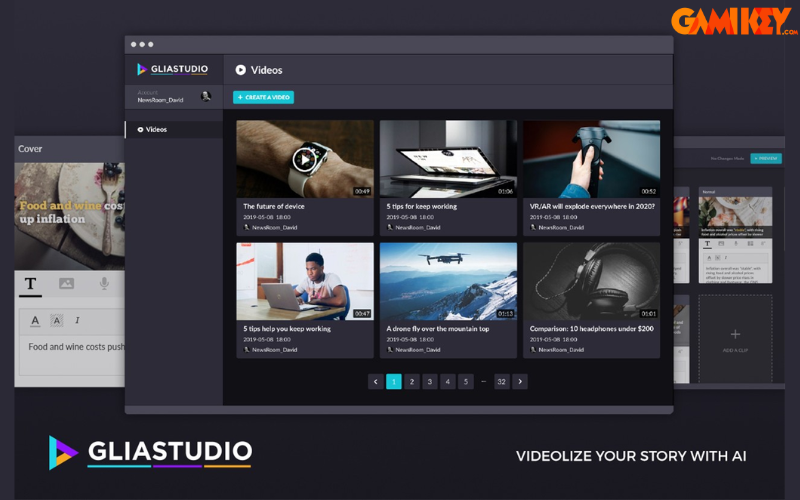Click Add a Clip placeholder in right window
Viewport: 800px width, 500px height.
pos(735,339)
